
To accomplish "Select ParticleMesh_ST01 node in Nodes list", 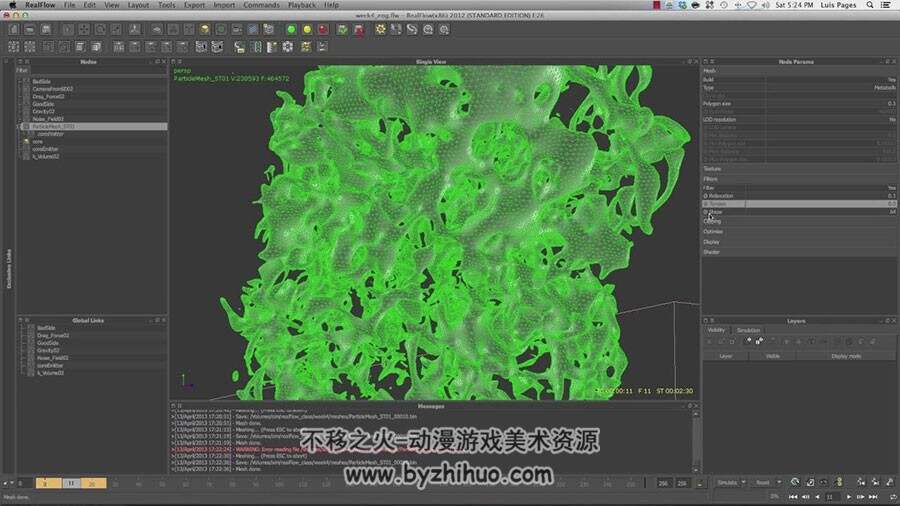I will point(93,126).
